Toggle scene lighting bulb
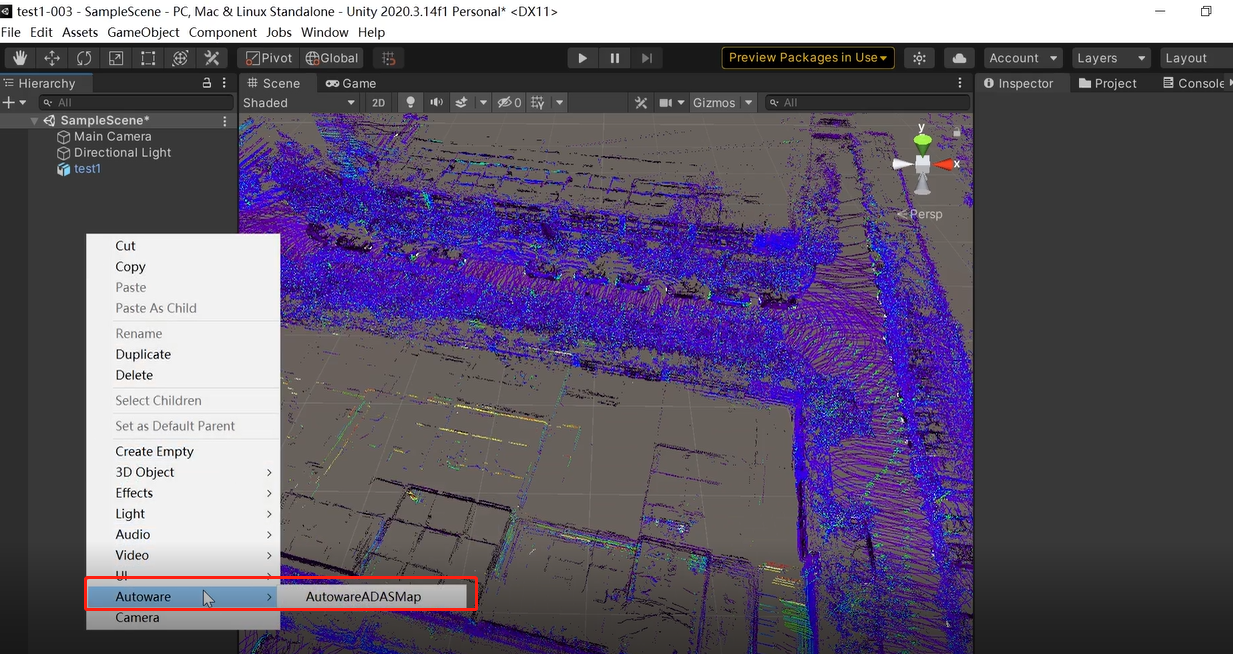 pos(410,102)
